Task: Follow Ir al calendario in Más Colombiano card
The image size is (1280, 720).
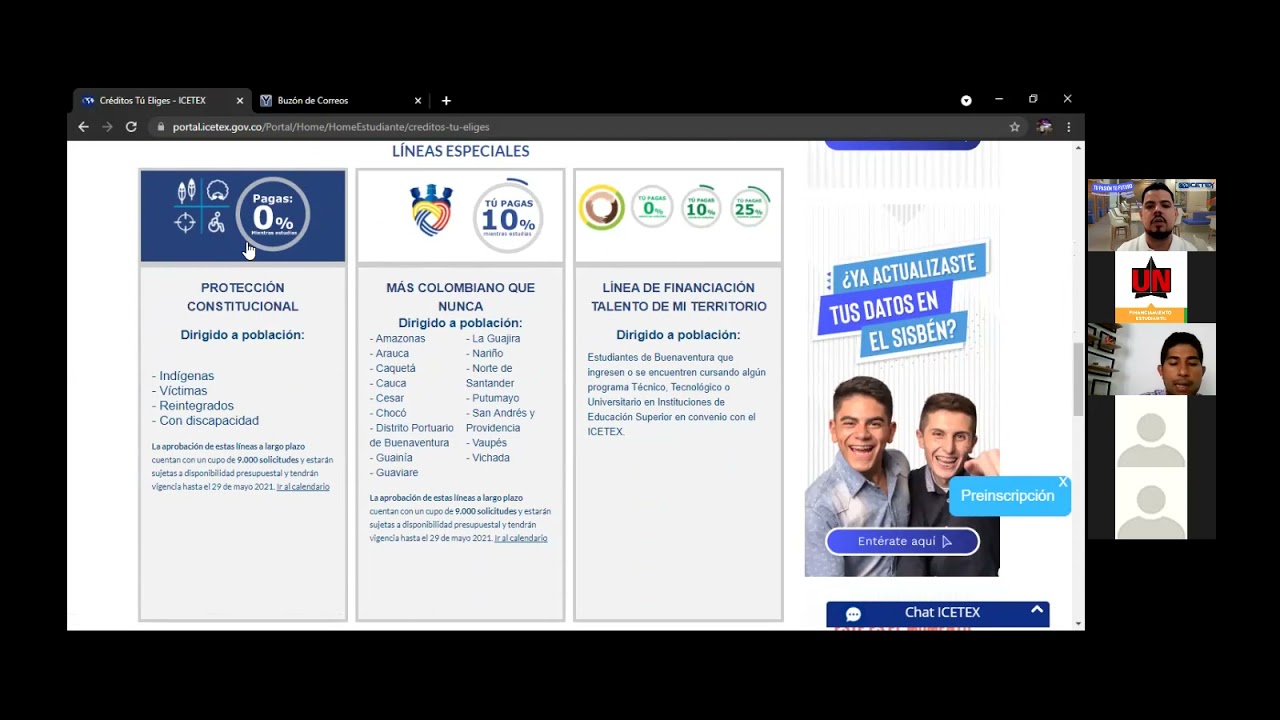Action: 521,538
